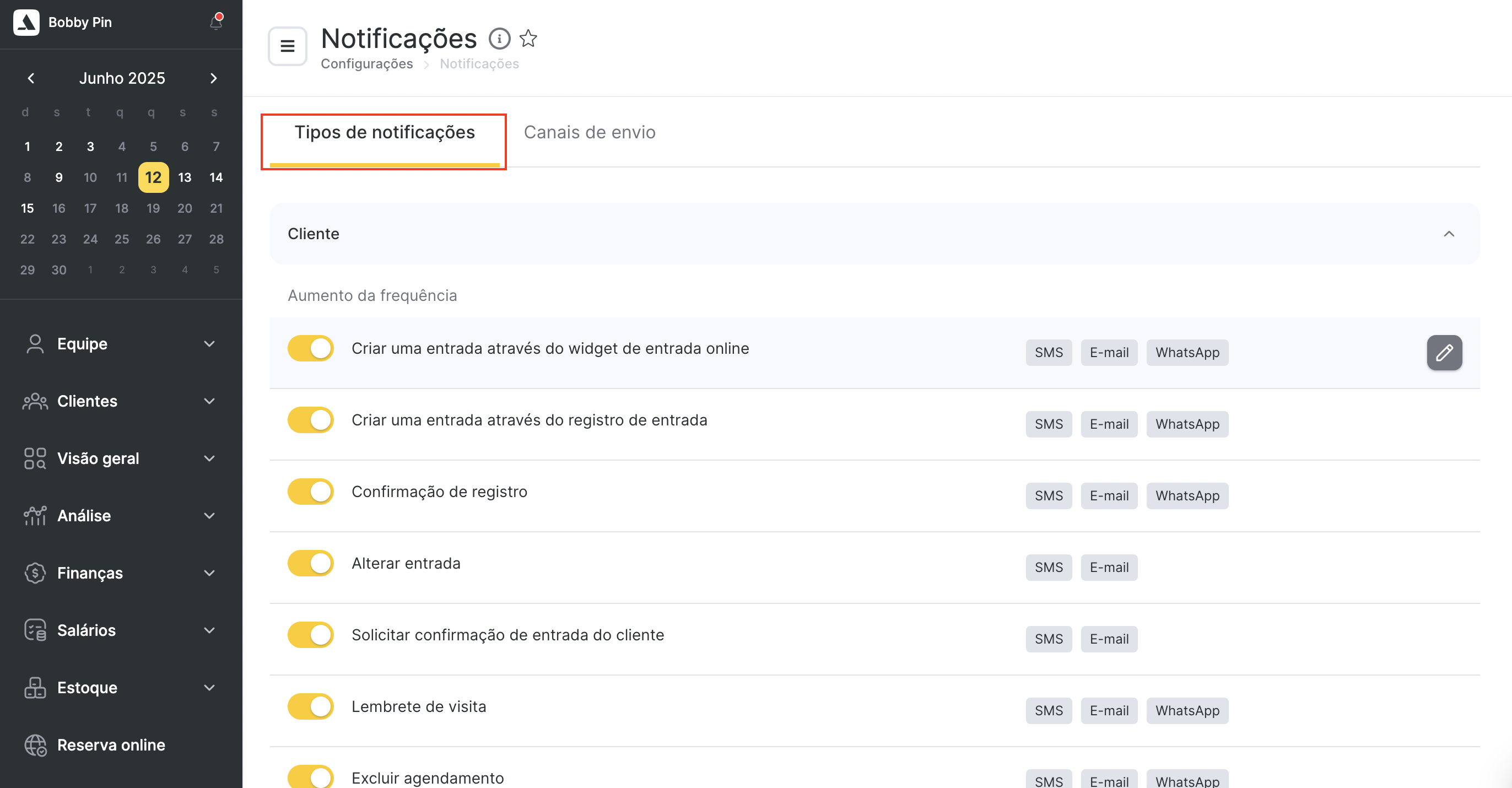
Task: Select 'Tipos de notificações' tab
Action: 385,133
